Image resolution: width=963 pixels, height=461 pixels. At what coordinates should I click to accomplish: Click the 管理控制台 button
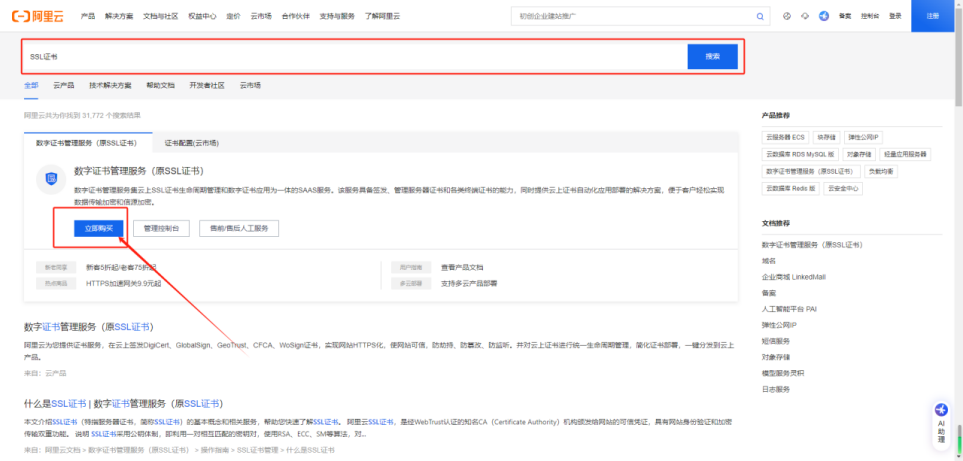(x=162, y=228)
